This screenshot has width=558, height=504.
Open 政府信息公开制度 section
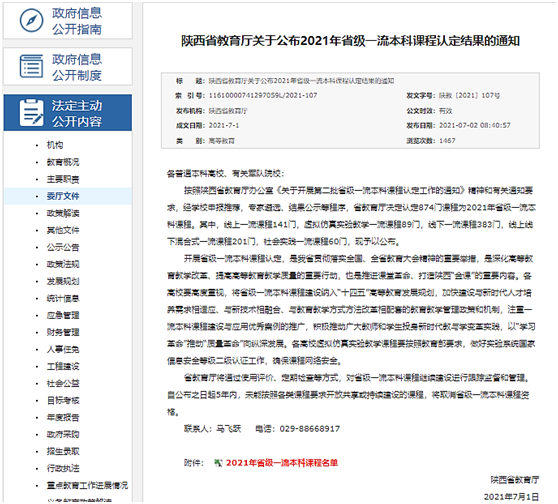(68, 67)
